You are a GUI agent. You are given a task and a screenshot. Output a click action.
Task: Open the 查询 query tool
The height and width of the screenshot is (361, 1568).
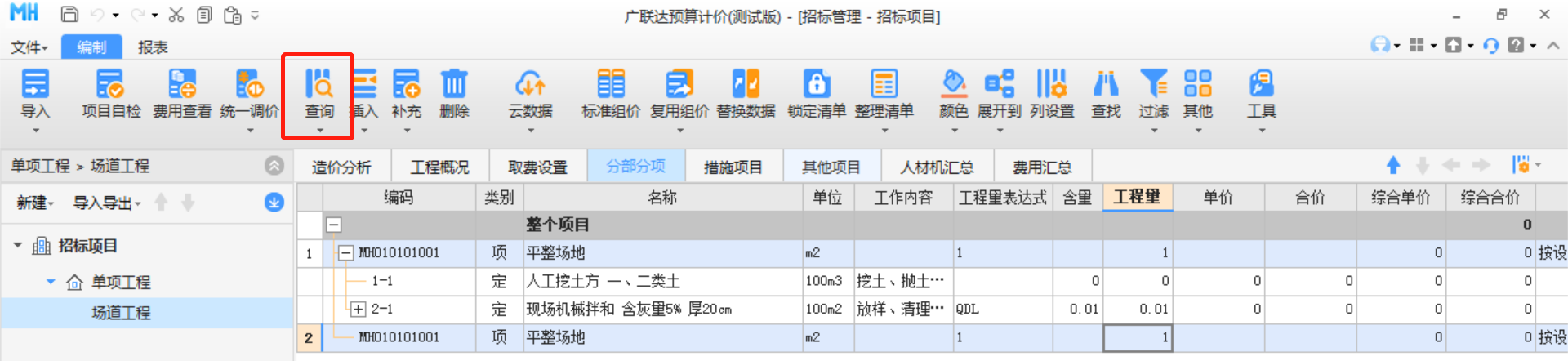pos(318,85)
